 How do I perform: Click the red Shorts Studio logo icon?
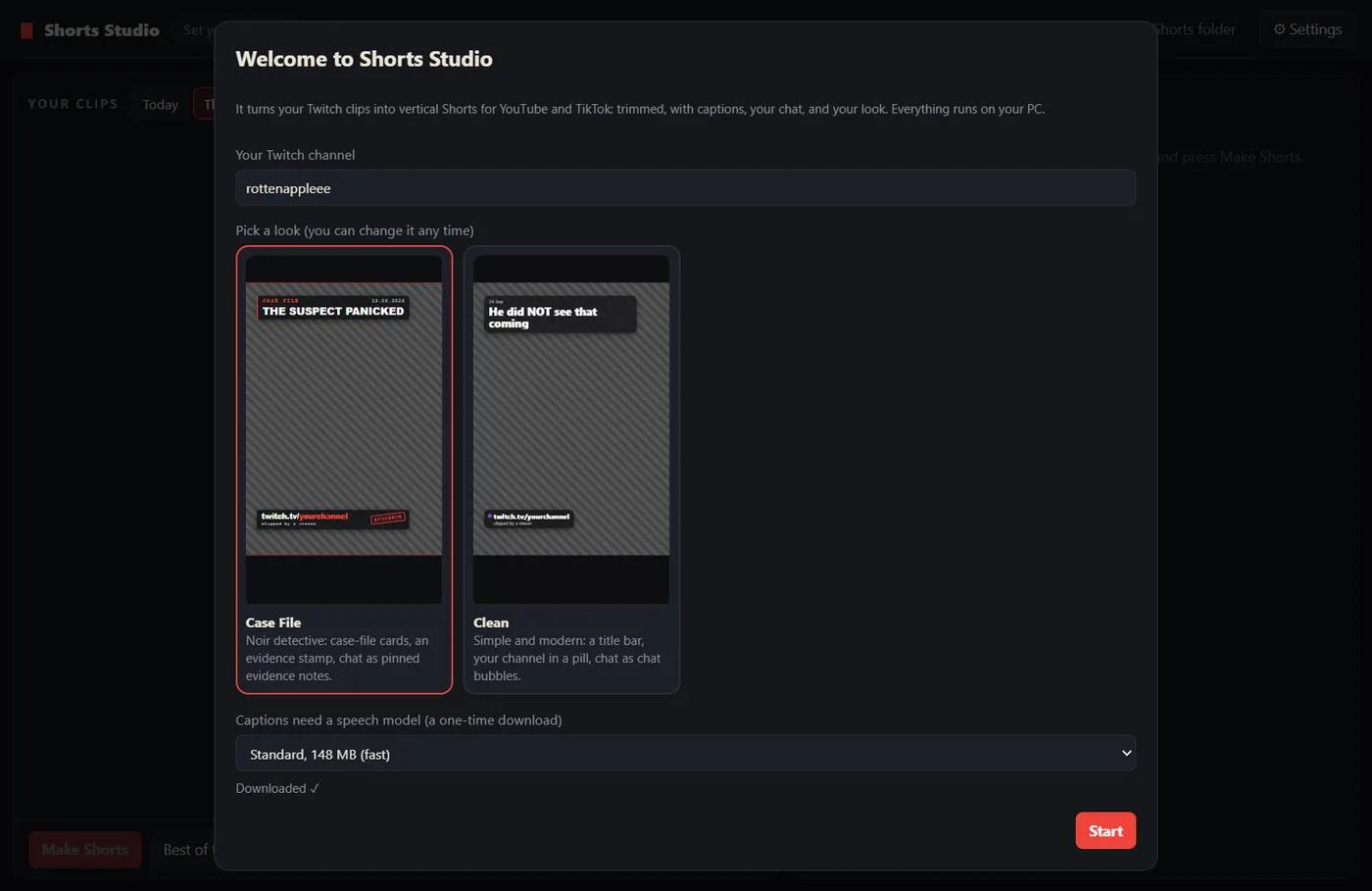coord(27,30)
